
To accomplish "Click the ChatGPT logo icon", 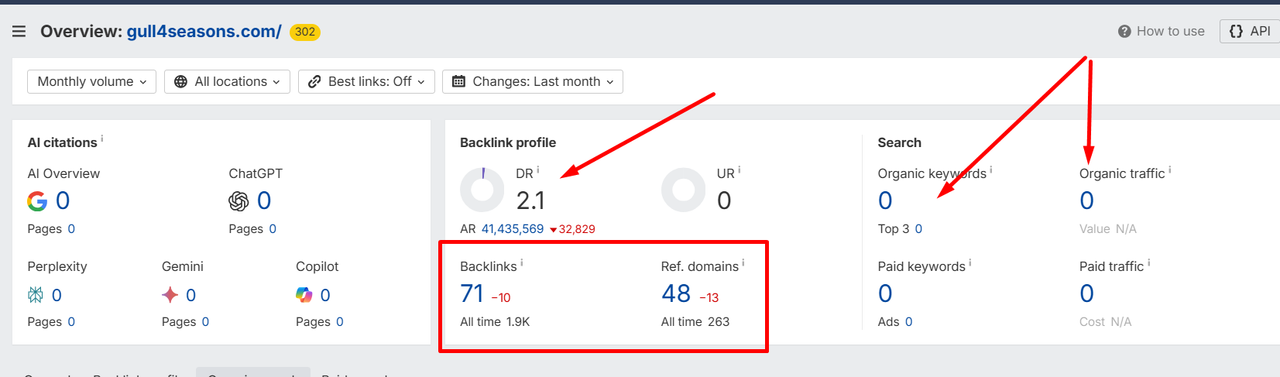I will click(x=238, y=201).
